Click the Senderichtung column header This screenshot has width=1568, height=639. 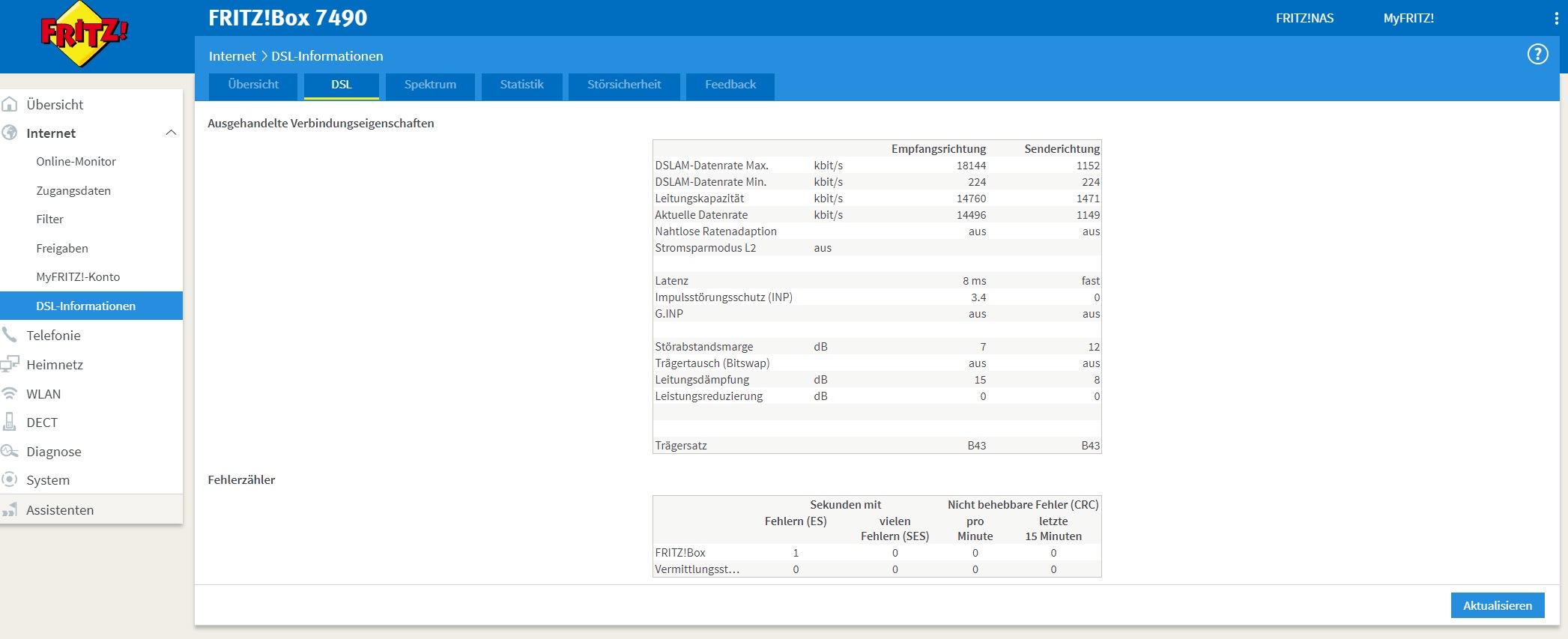[x=1062, y=148]
